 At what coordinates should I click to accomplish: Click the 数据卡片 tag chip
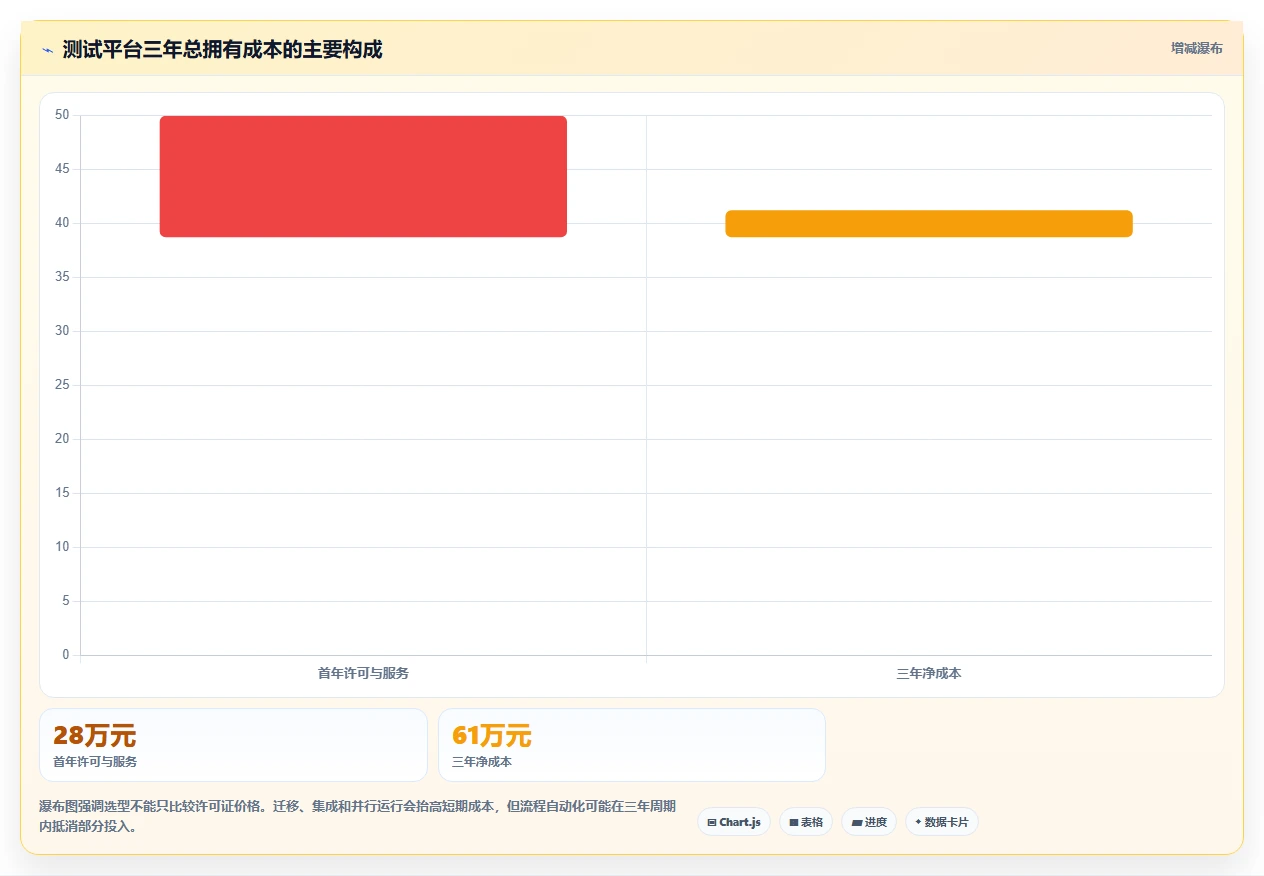(942, 822)
